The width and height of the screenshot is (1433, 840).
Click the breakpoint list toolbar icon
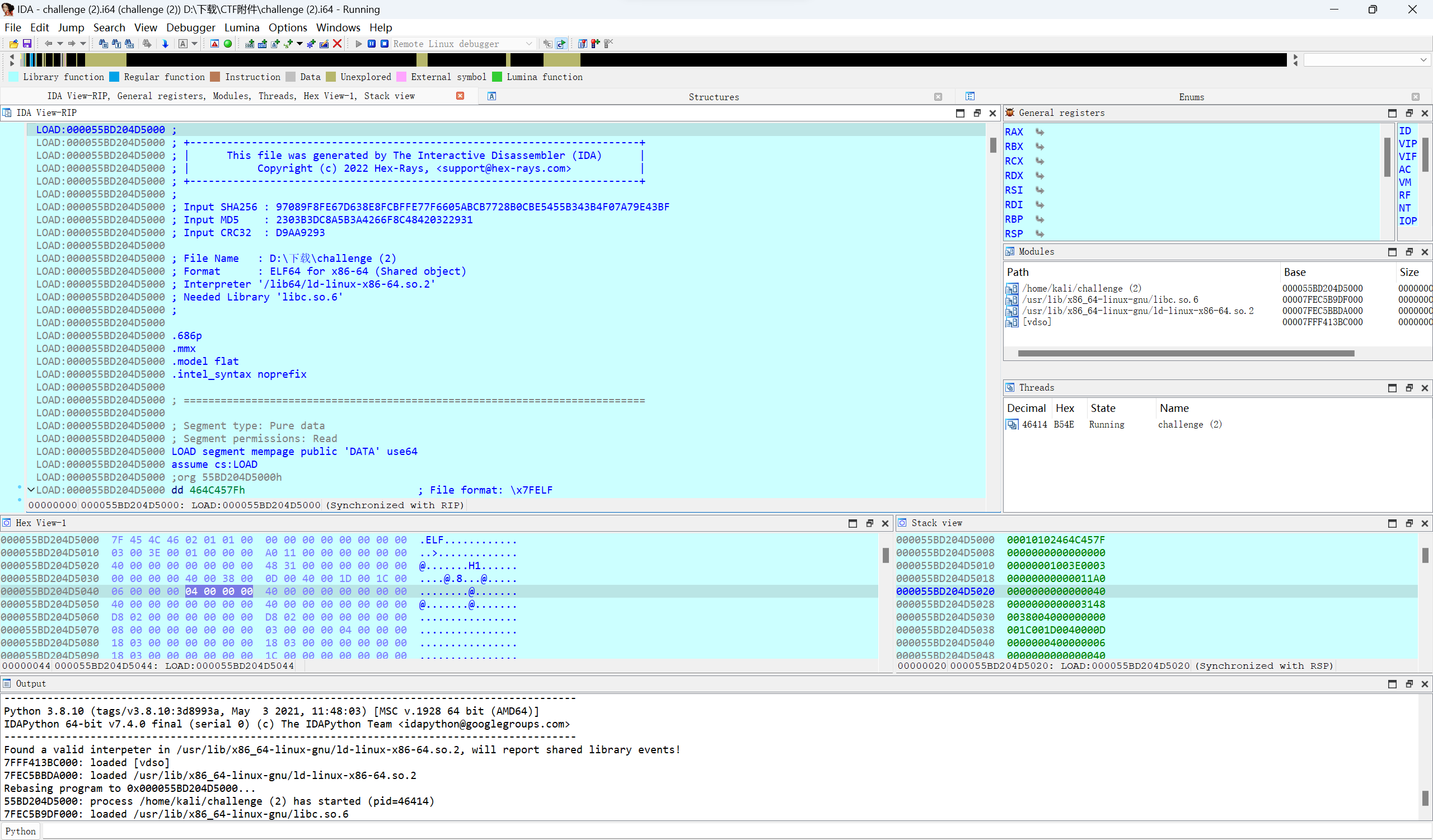coord(582,44)
